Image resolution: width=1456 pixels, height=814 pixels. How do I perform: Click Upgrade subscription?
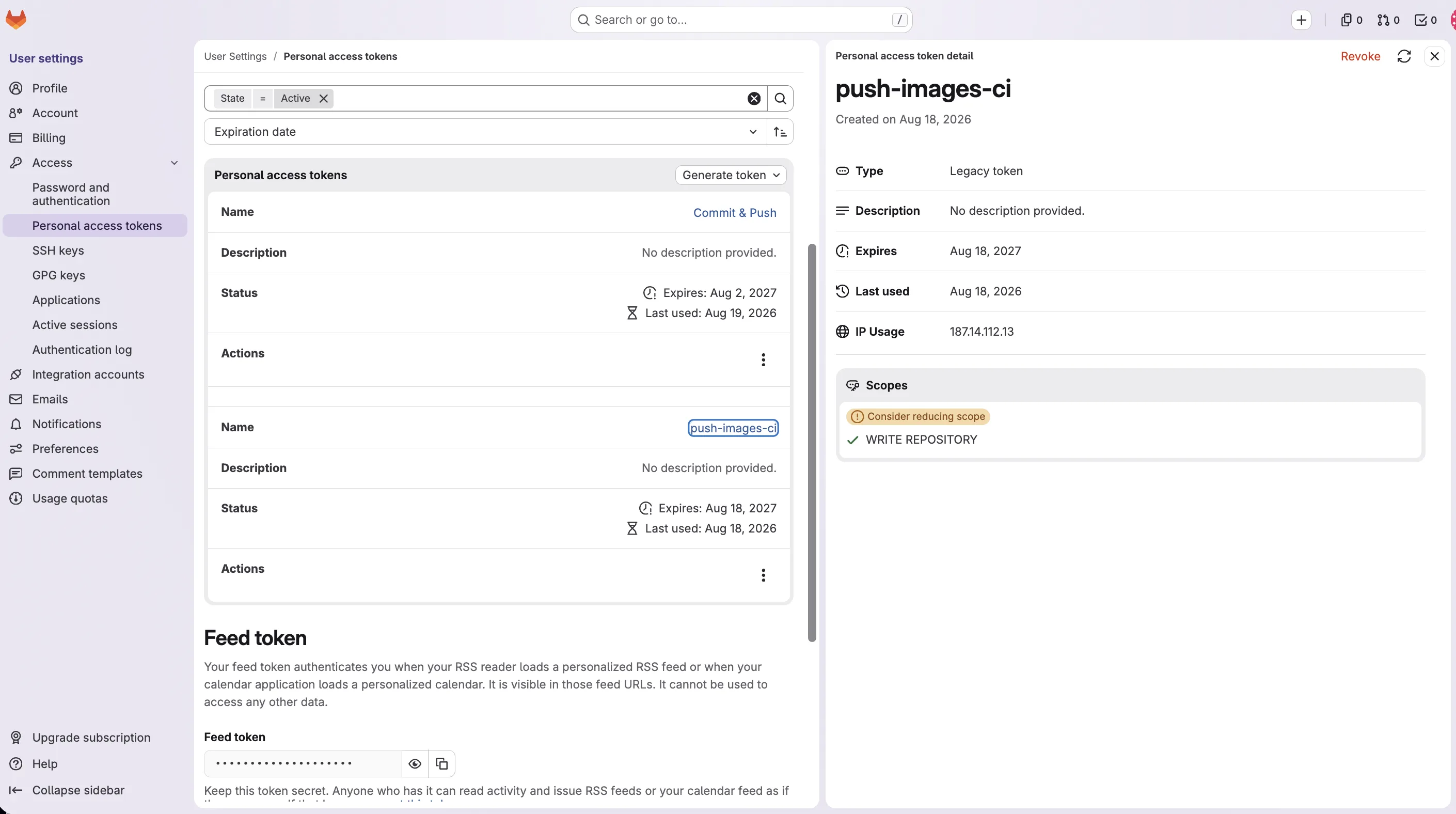point(95,738)
